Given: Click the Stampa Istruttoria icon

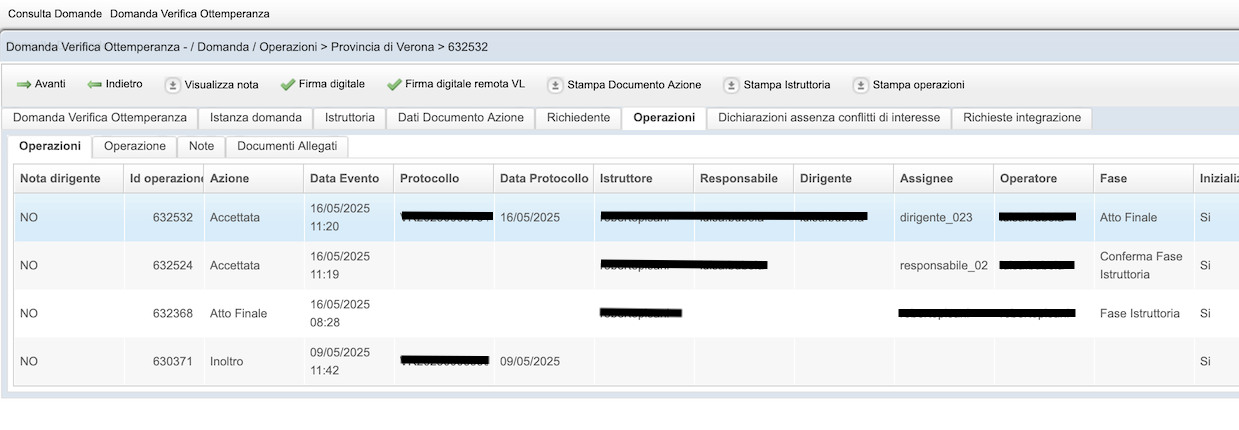Looking at the screenshot, I should pos(731,85).
